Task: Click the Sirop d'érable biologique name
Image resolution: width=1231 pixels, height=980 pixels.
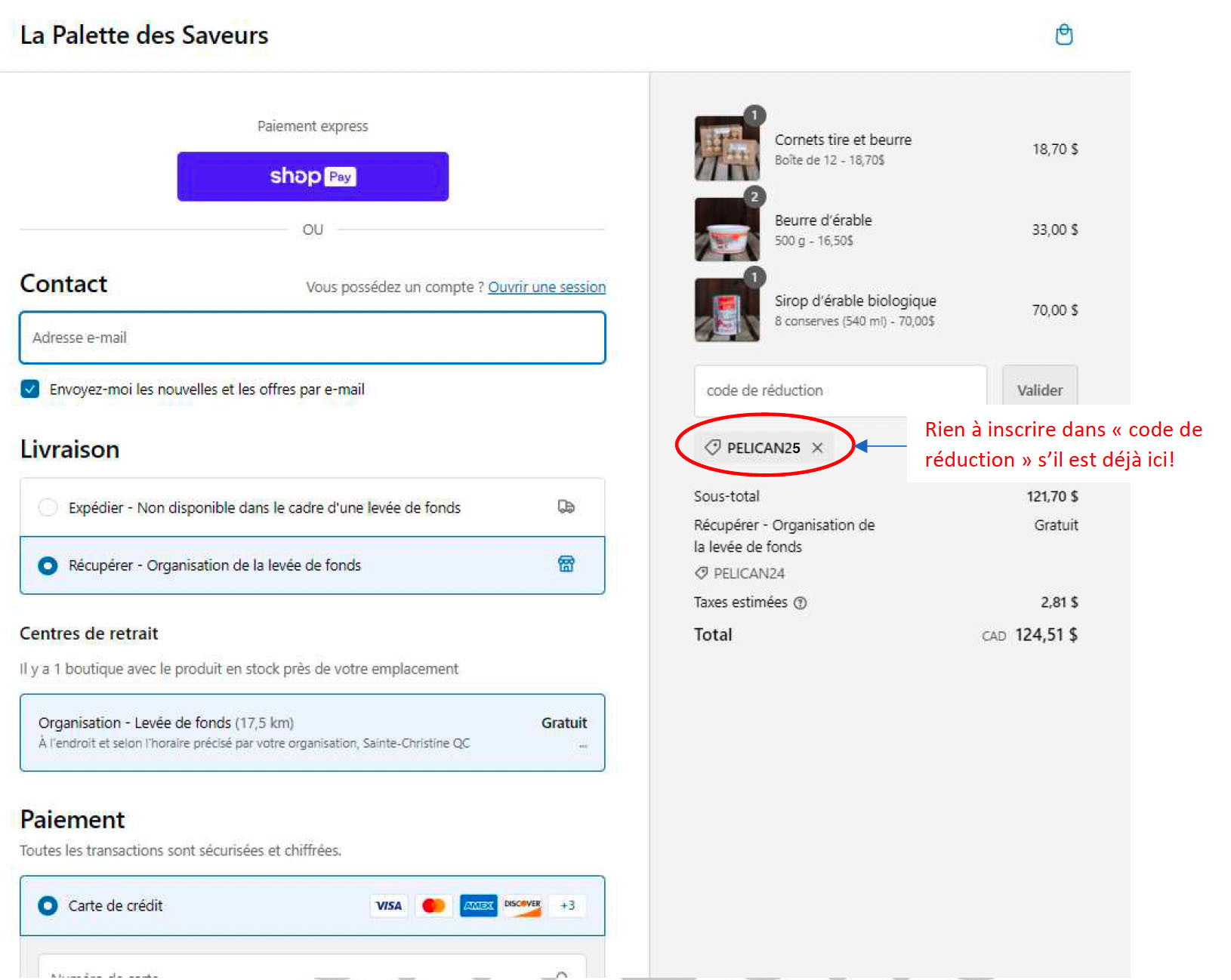Action: (856, 300)
